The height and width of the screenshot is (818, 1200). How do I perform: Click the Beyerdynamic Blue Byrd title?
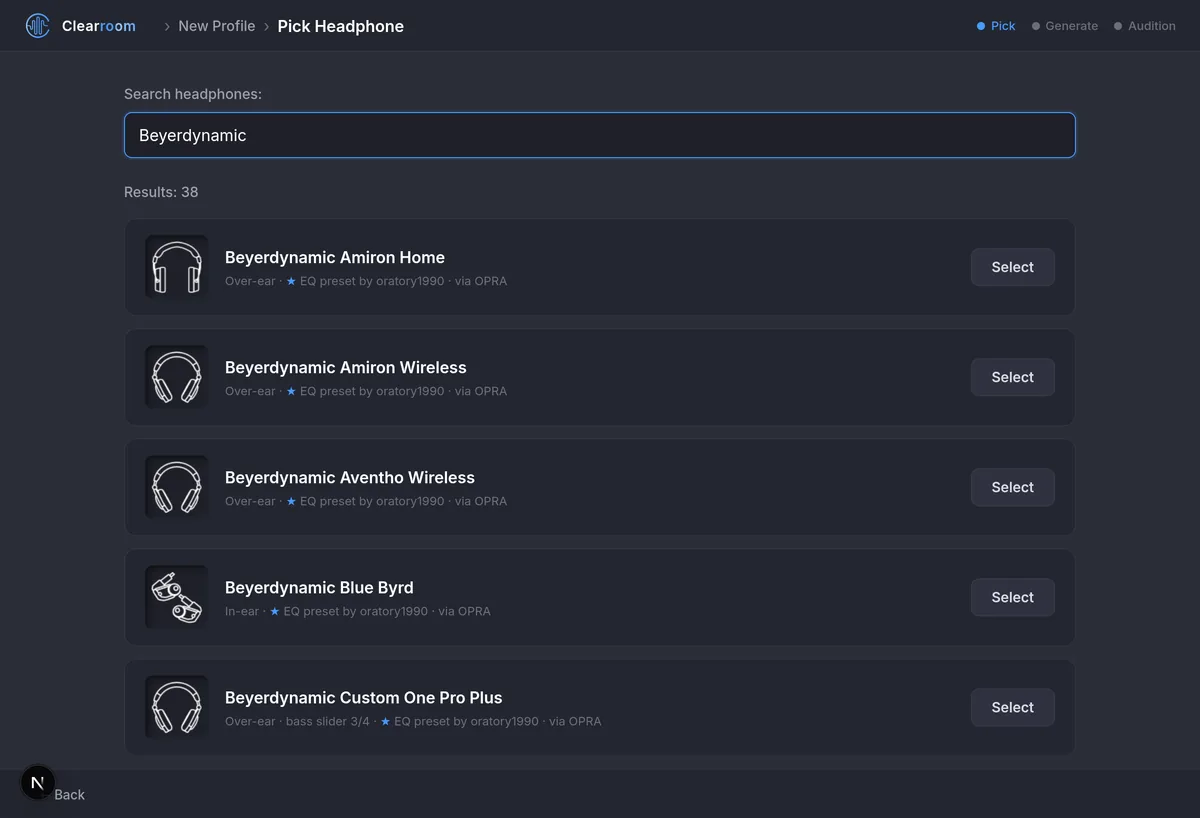[x=319, y=587]
